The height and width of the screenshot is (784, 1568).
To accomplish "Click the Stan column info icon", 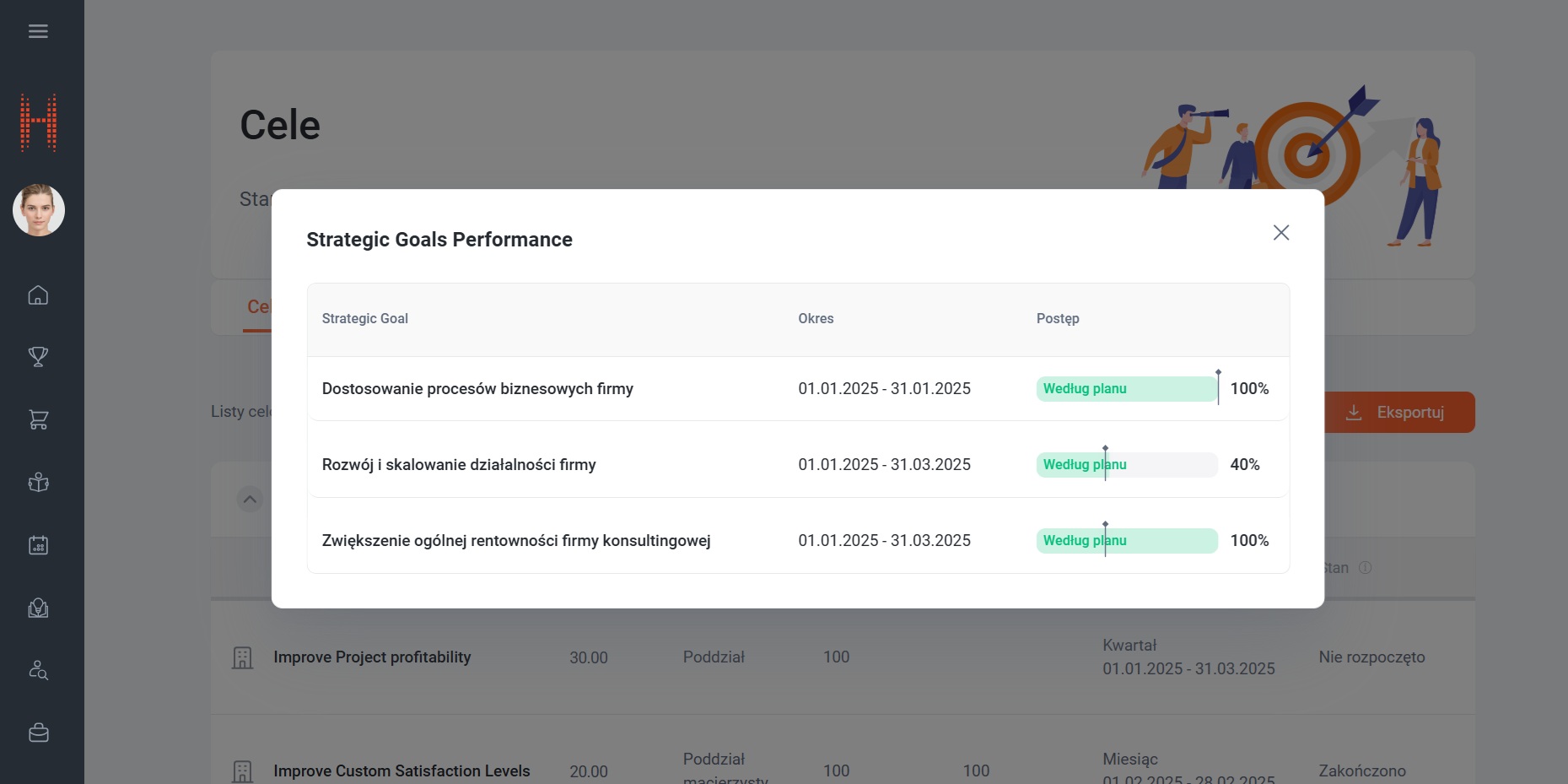I will (1365, 568).
